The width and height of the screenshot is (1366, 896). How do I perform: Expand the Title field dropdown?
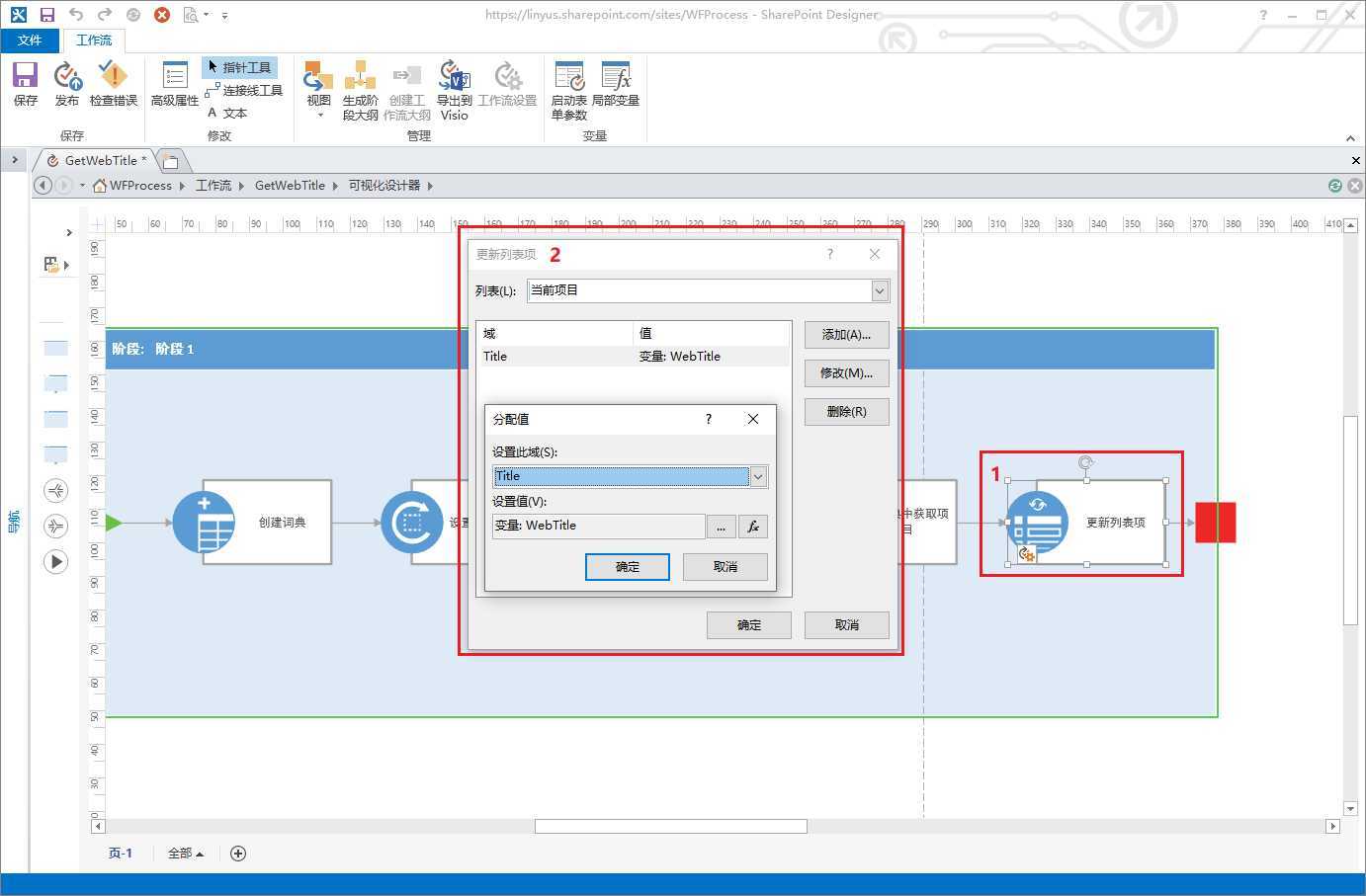coord(758,477)
